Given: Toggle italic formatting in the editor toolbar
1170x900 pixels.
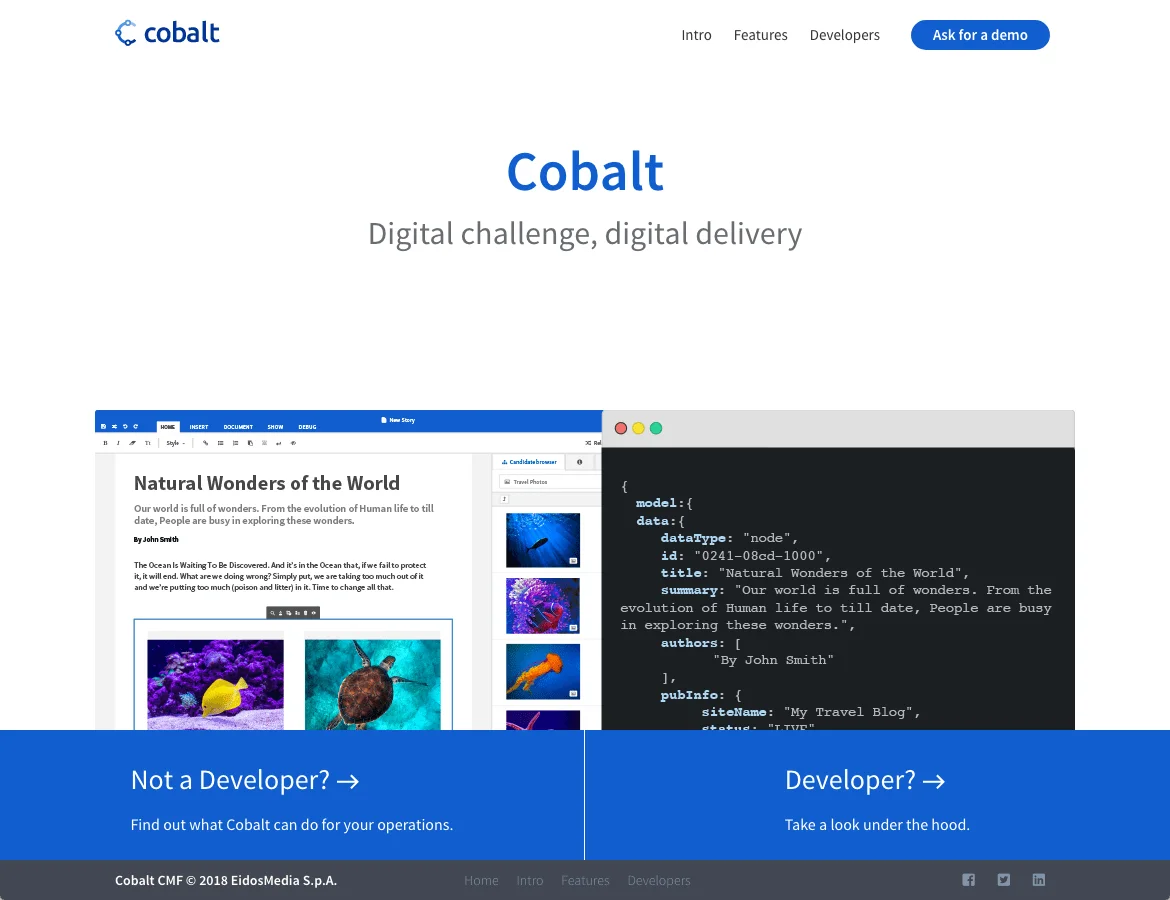Looking at the screenshot, I should pyautogui.click(x=118, y=443).
